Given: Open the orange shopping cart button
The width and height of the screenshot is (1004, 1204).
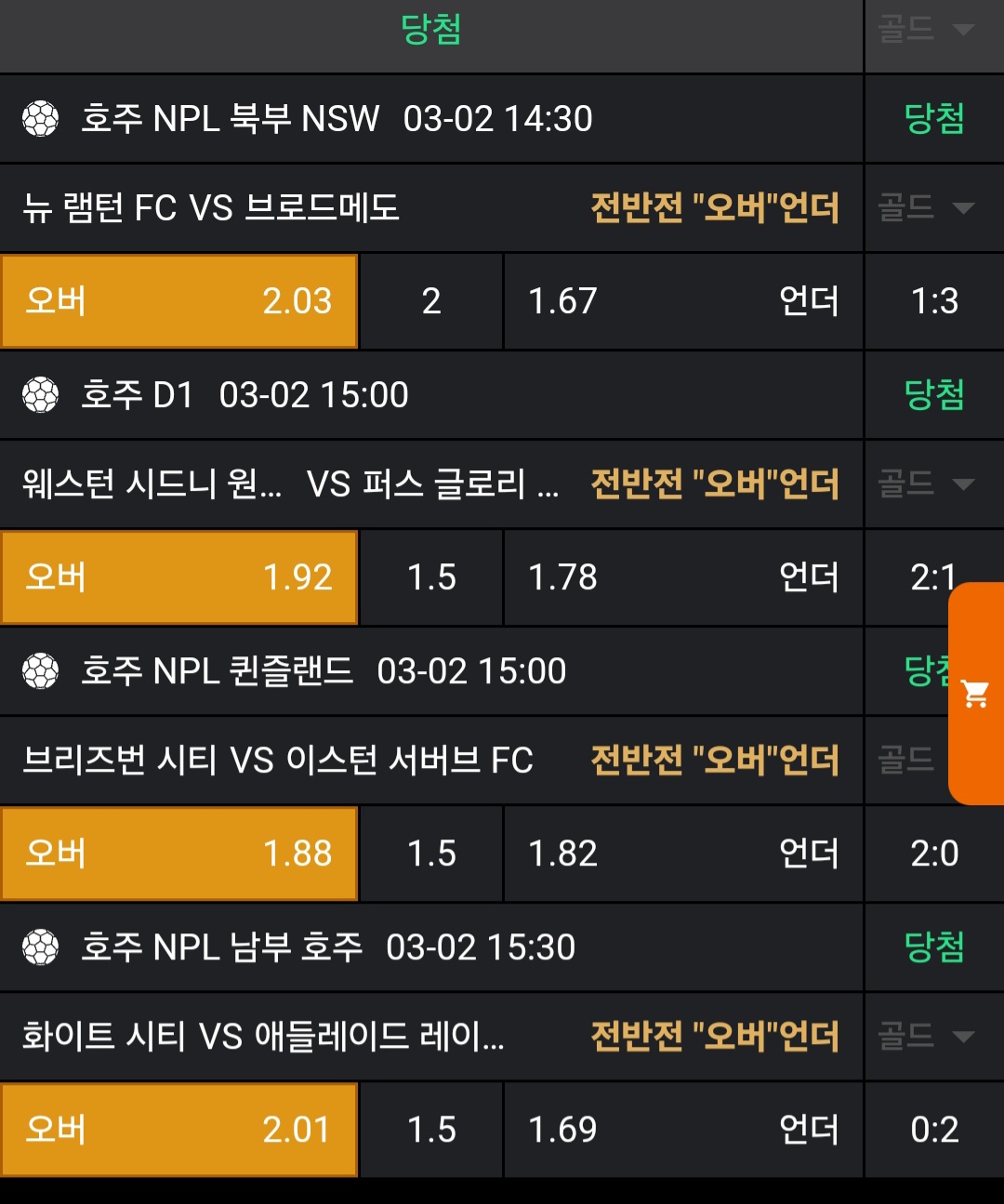Looking at the screenshot, I should coord(975,693).
